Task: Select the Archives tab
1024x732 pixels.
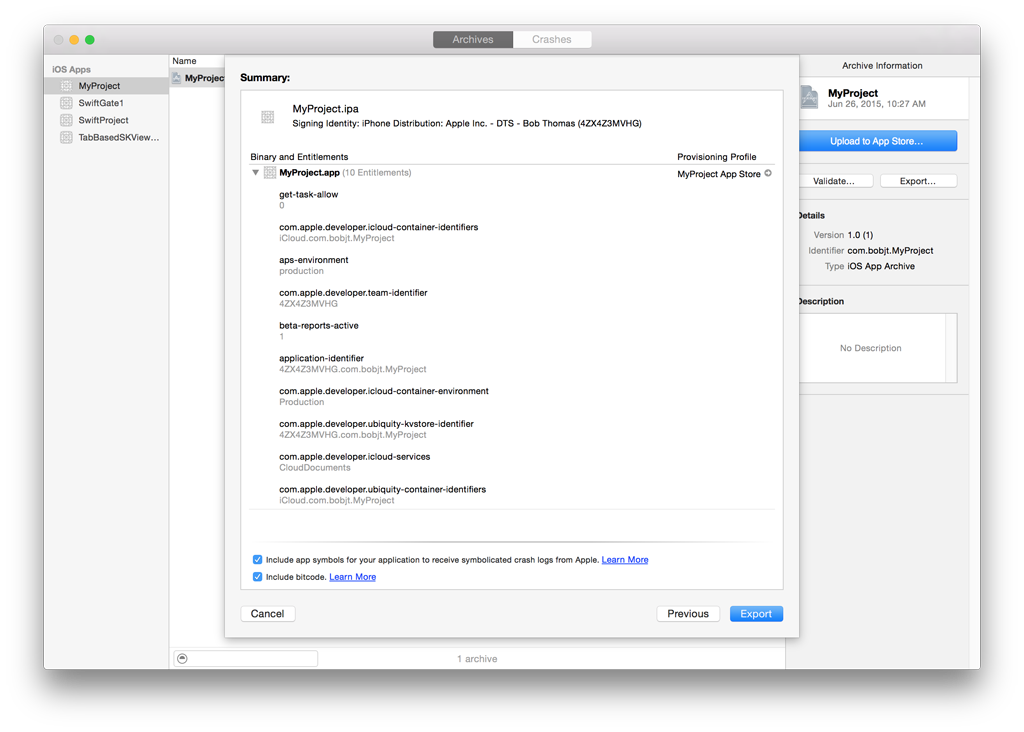Action: pos(472,39)
